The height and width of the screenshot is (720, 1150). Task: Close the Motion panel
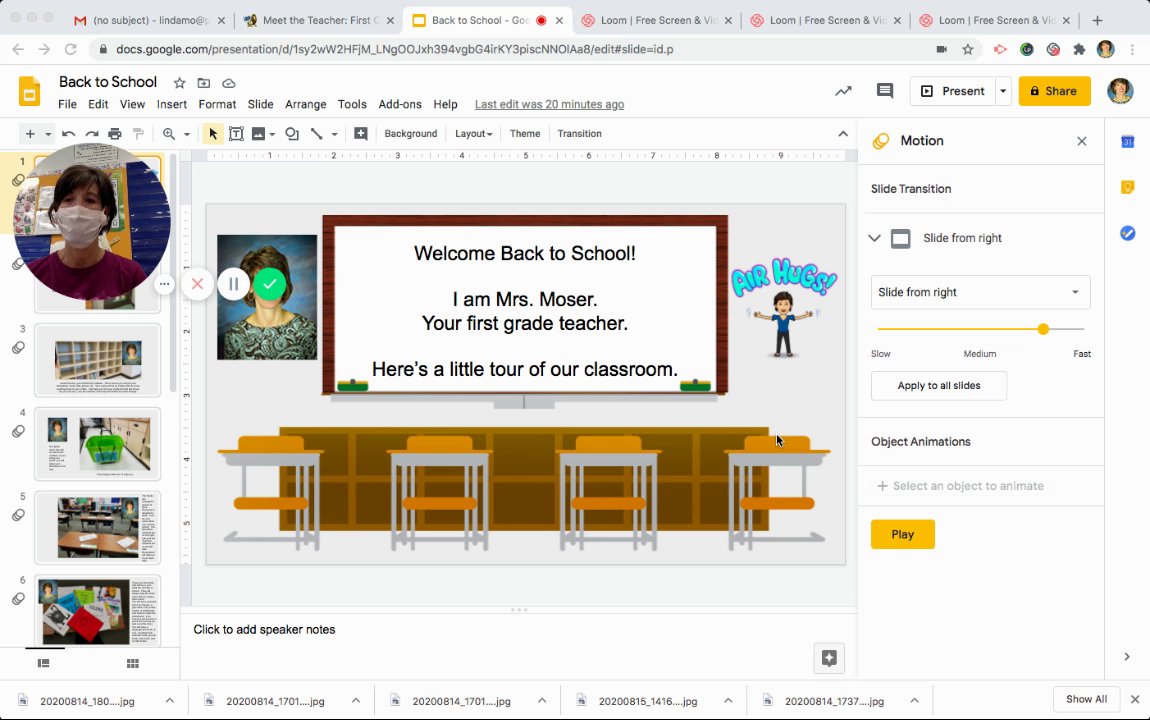point(1082,141)
